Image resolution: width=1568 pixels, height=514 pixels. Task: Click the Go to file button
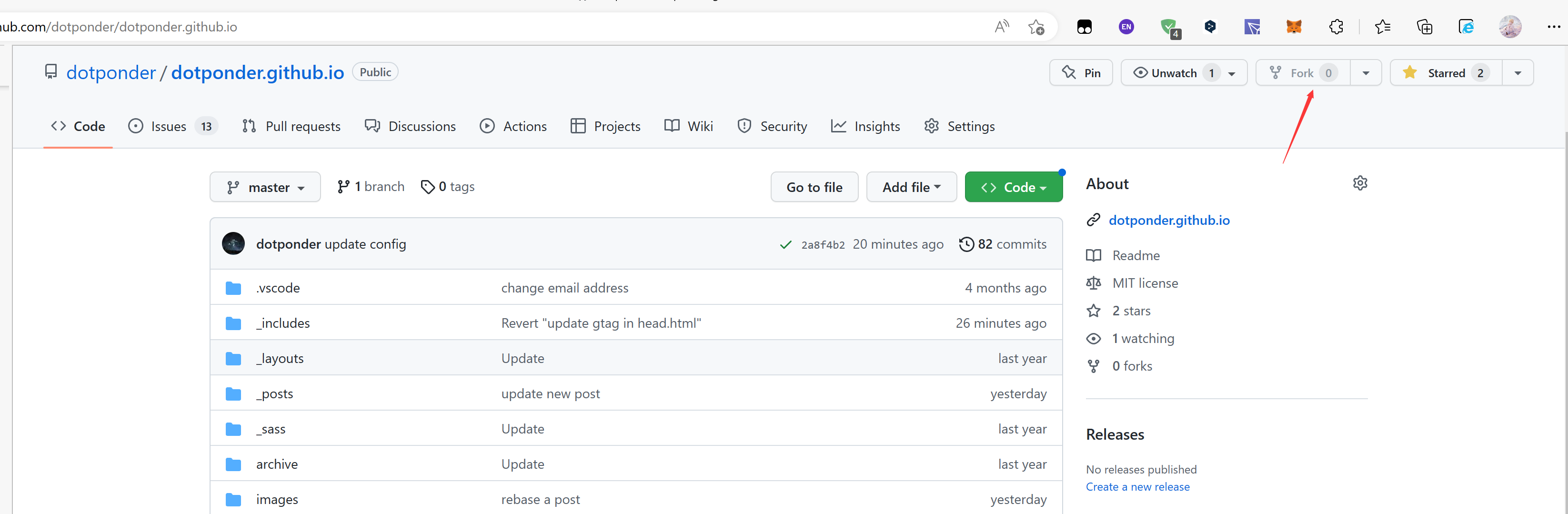click(814, 187)
